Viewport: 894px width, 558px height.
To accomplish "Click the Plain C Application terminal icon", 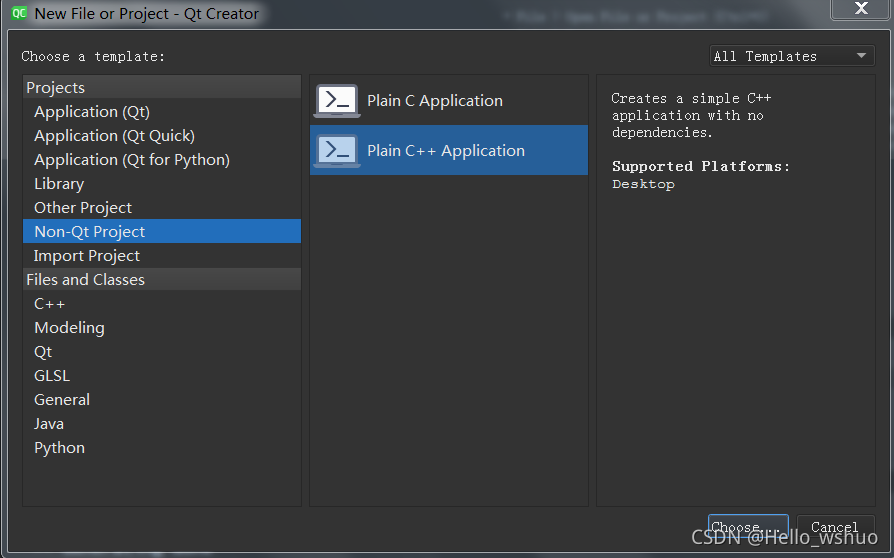I will tap(337, 101).
